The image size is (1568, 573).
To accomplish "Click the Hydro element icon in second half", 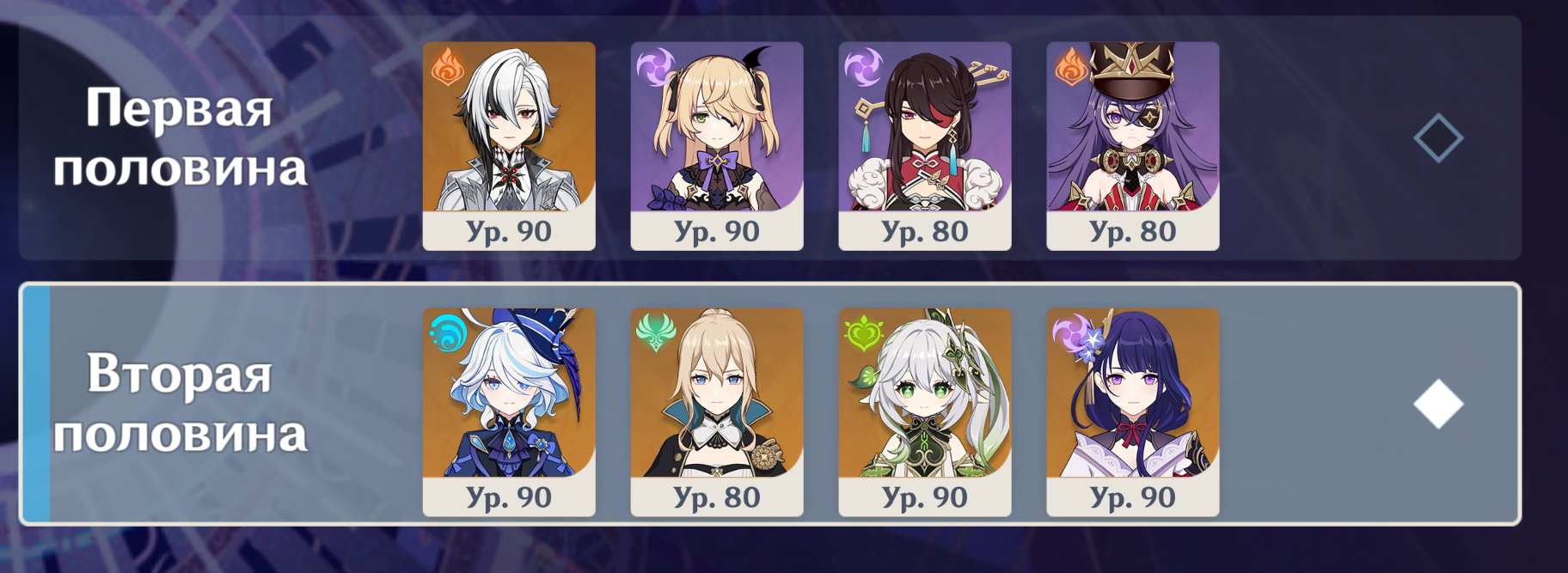I will click(448, 333).
